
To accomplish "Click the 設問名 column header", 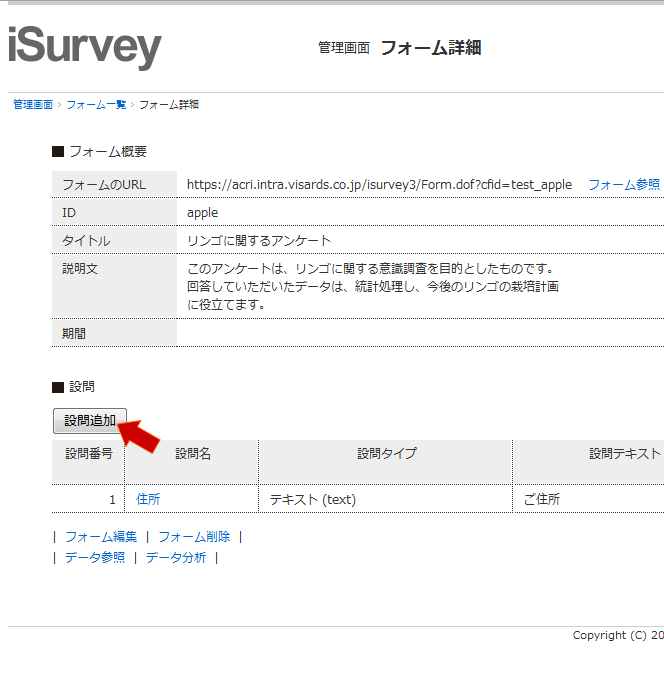I will point(192,454).
